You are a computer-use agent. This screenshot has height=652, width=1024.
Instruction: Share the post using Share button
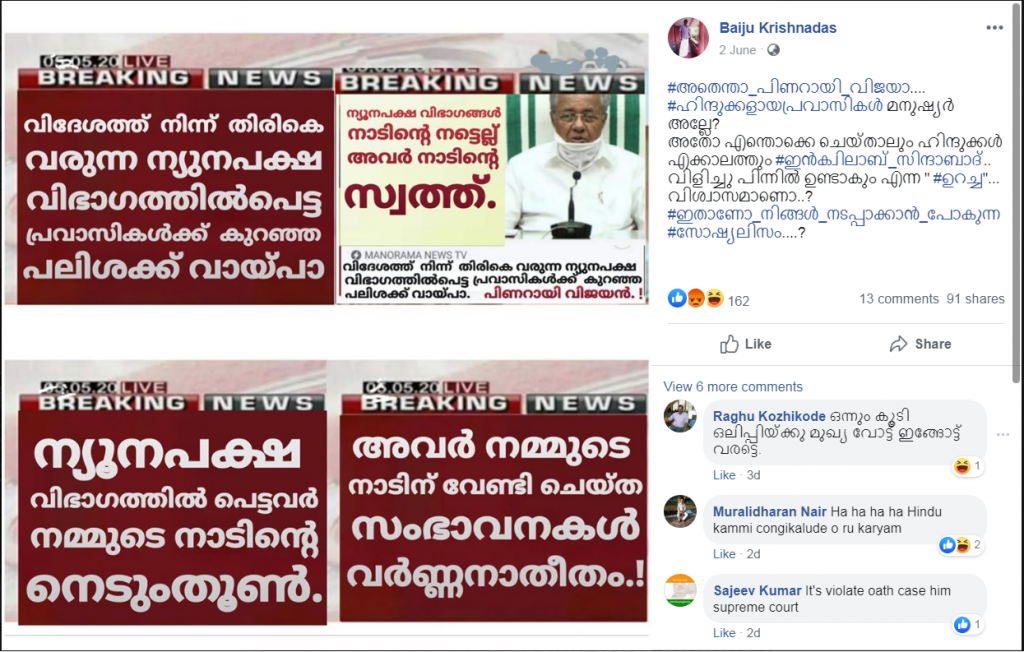920,344
